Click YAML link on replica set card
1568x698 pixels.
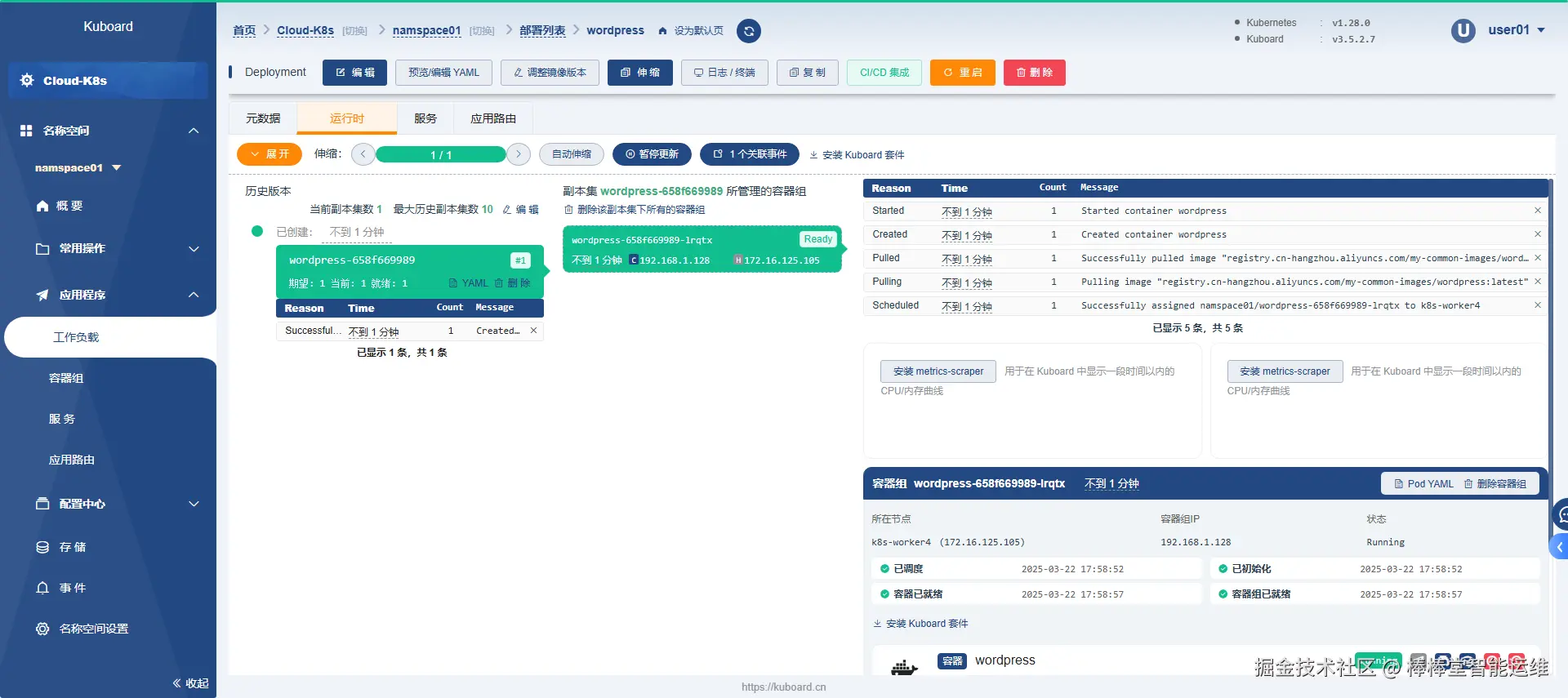(469, 283)
